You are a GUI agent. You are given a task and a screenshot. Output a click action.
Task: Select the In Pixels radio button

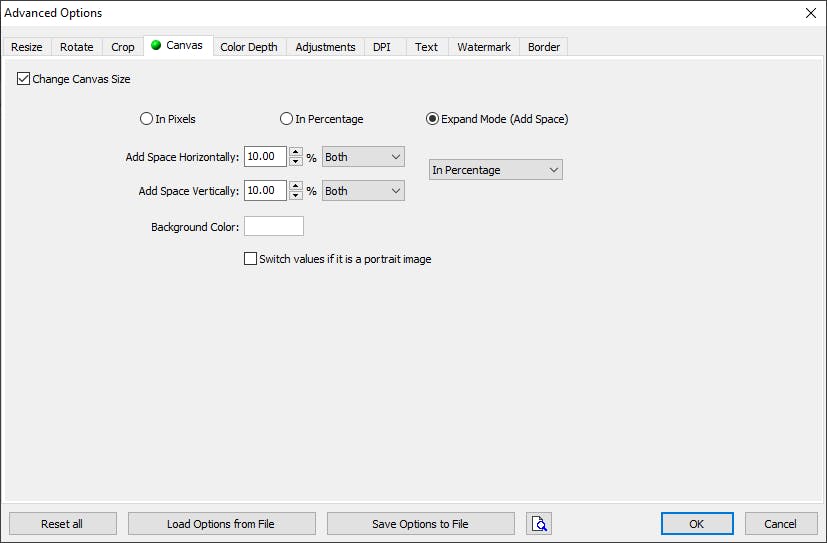coord(147,119)
